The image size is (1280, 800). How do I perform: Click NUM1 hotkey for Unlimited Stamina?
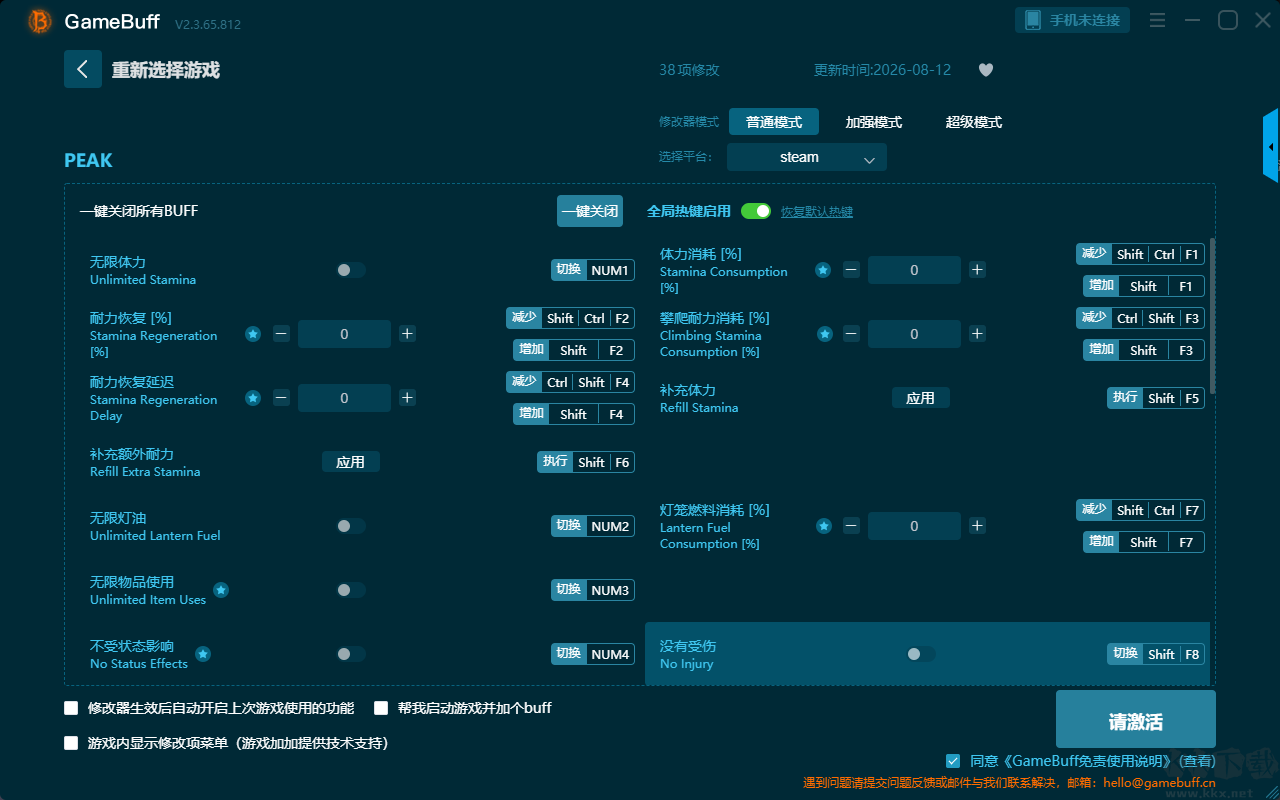(x=593, y=270)
